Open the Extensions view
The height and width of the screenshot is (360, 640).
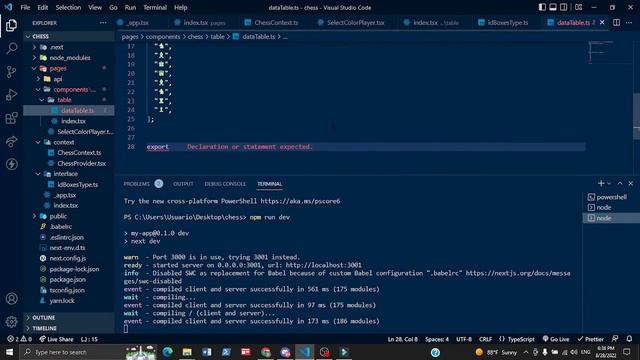pyautogui.click(x=11, y=118)
